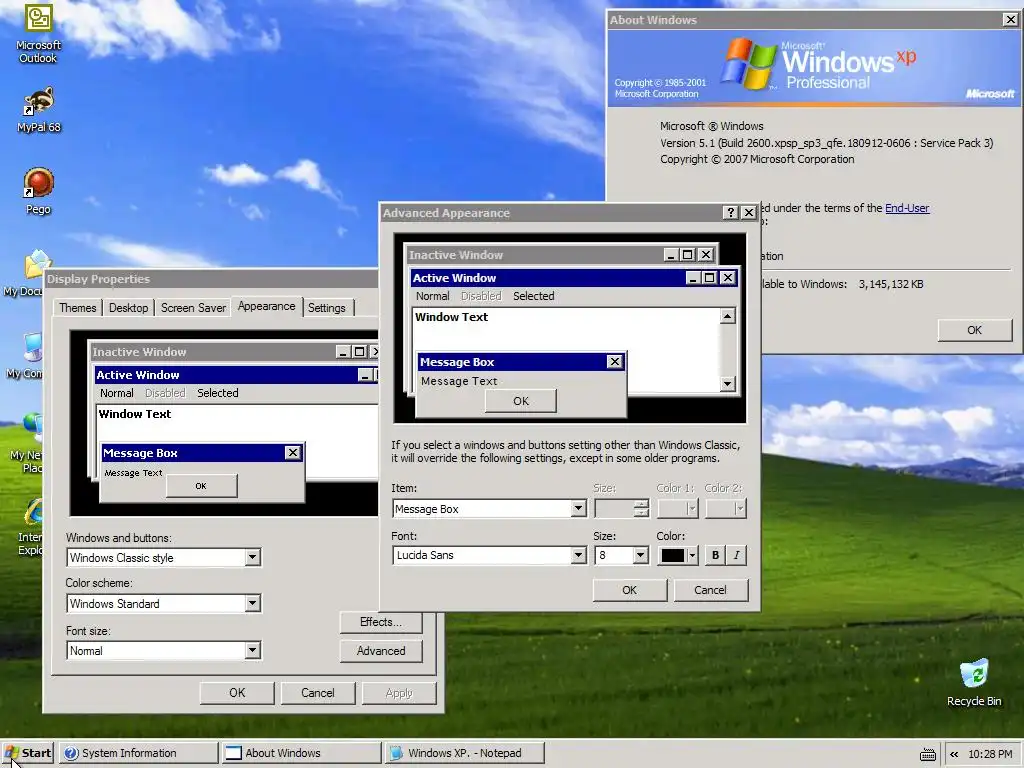Click the Start button on the taskbar
Image resolution: width=1024 pixels, height=768 pixels.
coord(27,753)
